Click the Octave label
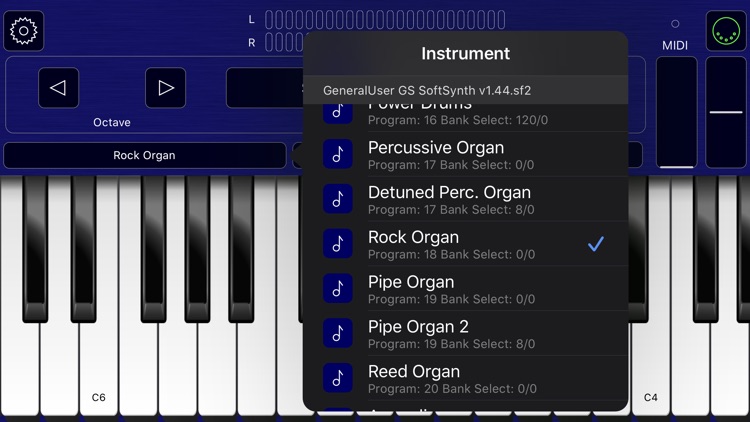This screenshot has height=422, width=750. (112, 122)
